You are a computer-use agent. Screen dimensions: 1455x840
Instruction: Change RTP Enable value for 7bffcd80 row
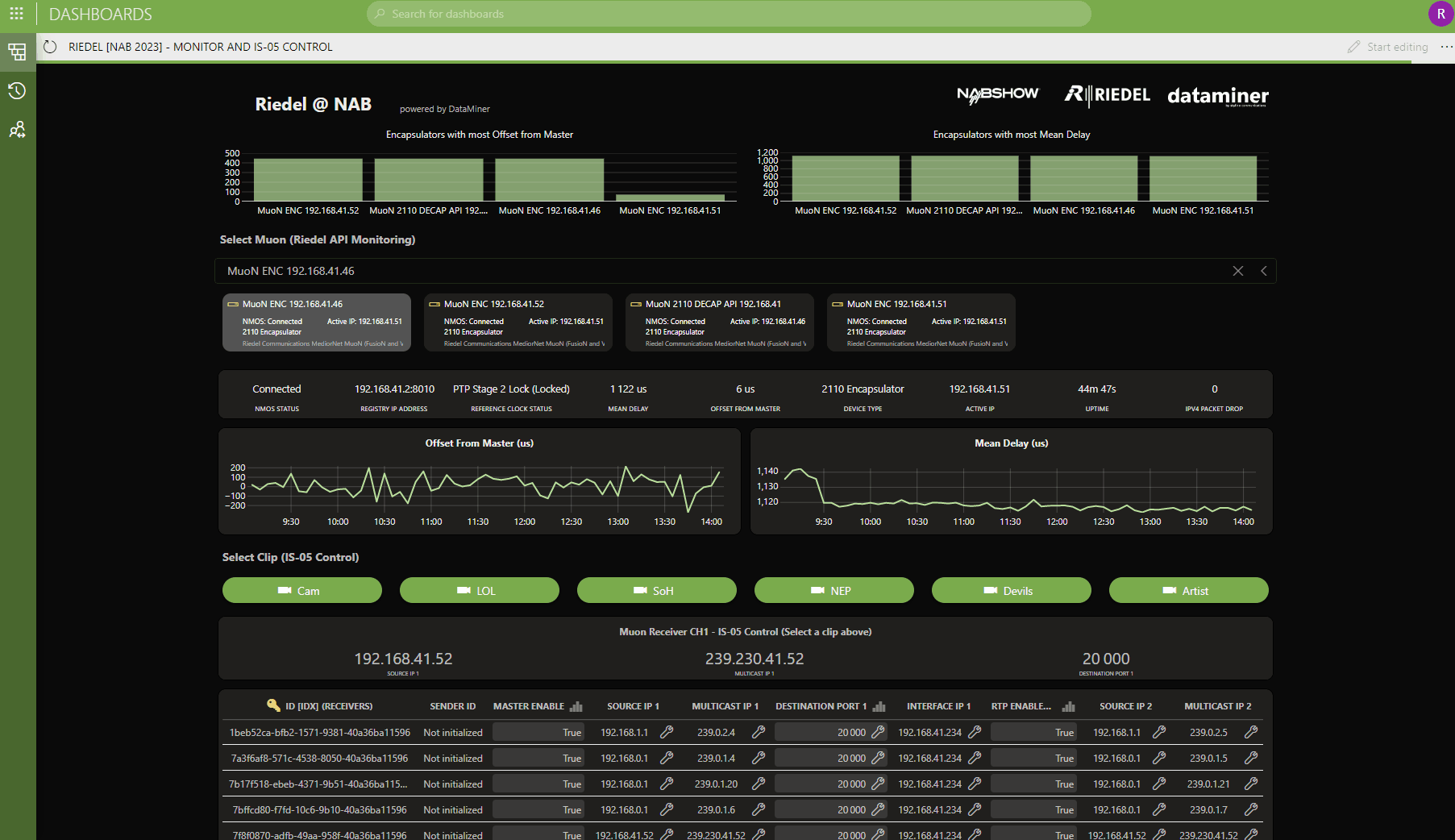click(x=1033, y=809)
